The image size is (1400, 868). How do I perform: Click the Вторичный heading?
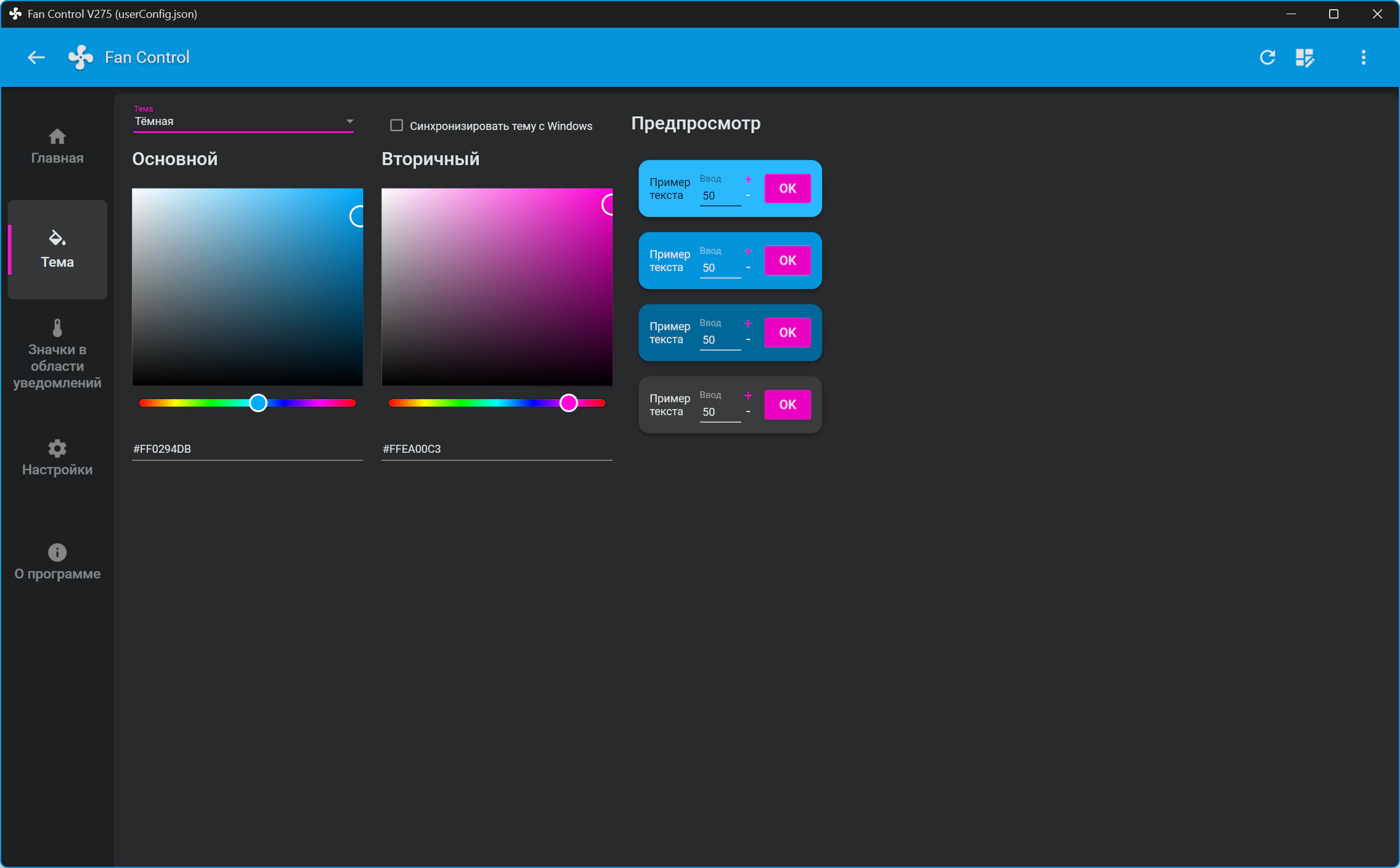430,159
